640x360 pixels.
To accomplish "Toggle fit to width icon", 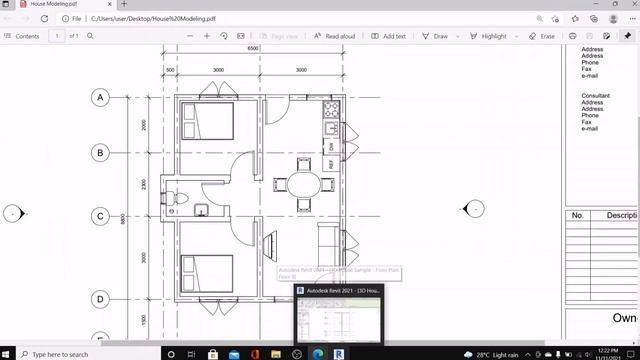I will pyautogui.click(x=241, y=36).
